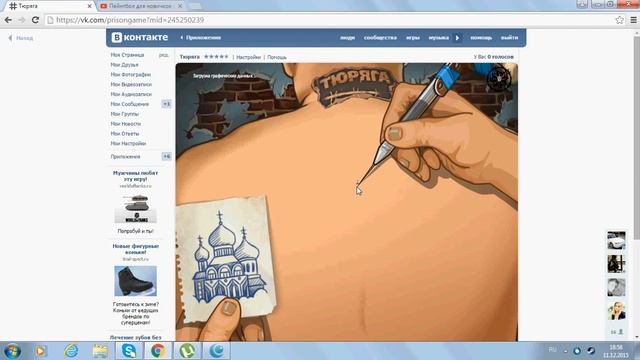Close the YouTube browser tab
This screenshot has width=640, height=360.
(x=180, y=6)
